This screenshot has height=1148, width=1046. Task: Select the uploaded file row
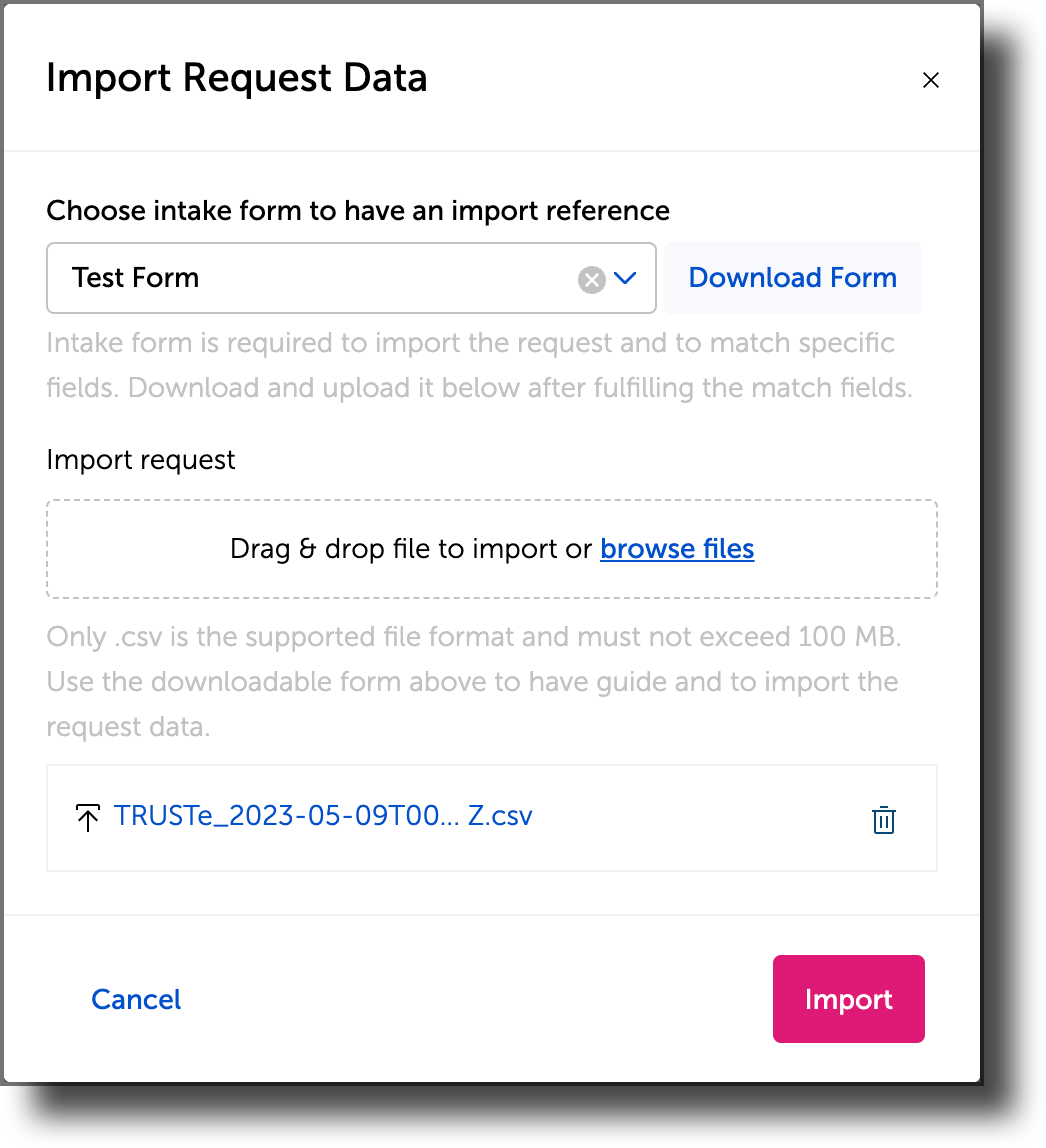click(491, 817)
